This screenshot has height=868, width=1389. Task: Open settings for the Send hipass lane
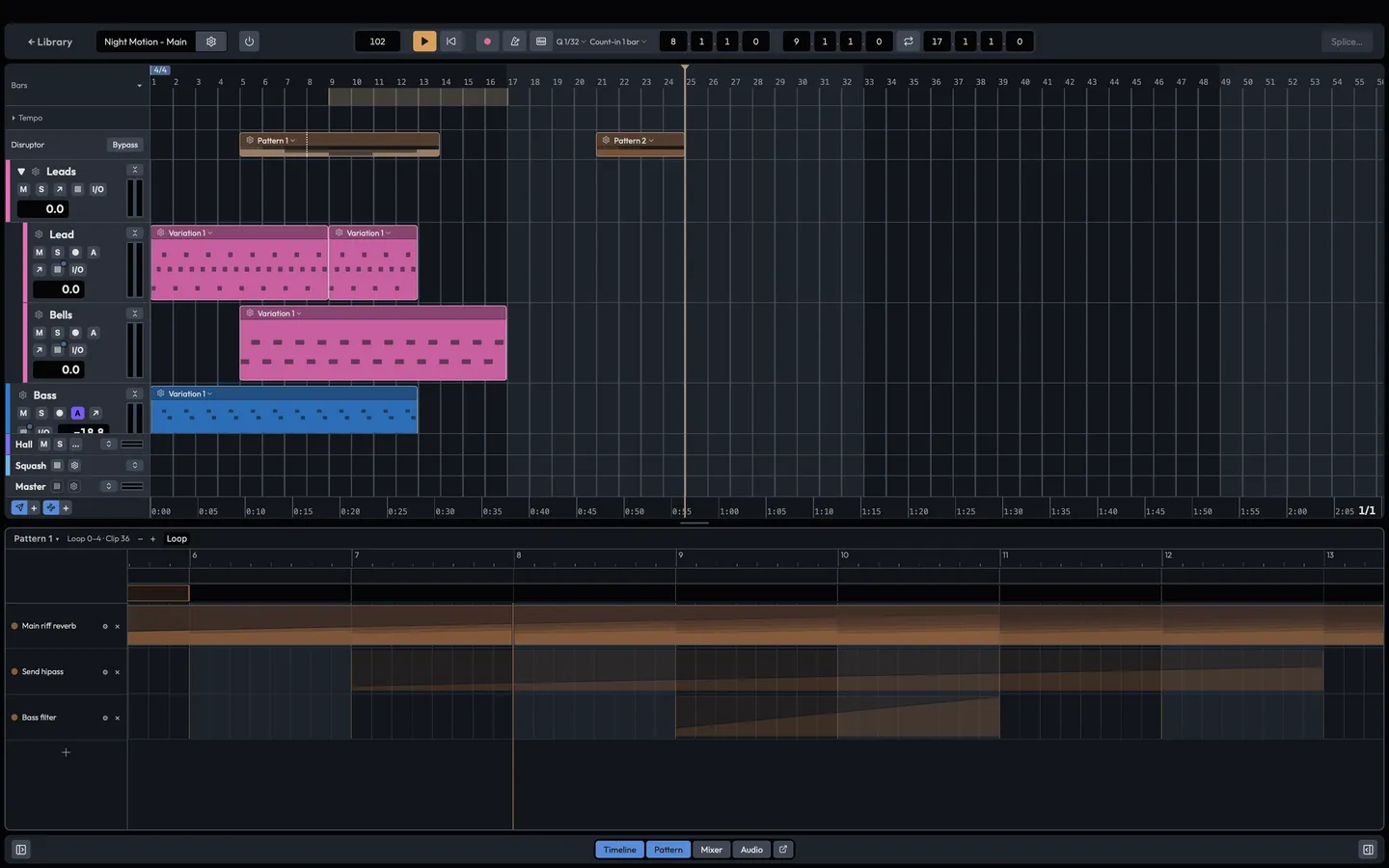105,672
